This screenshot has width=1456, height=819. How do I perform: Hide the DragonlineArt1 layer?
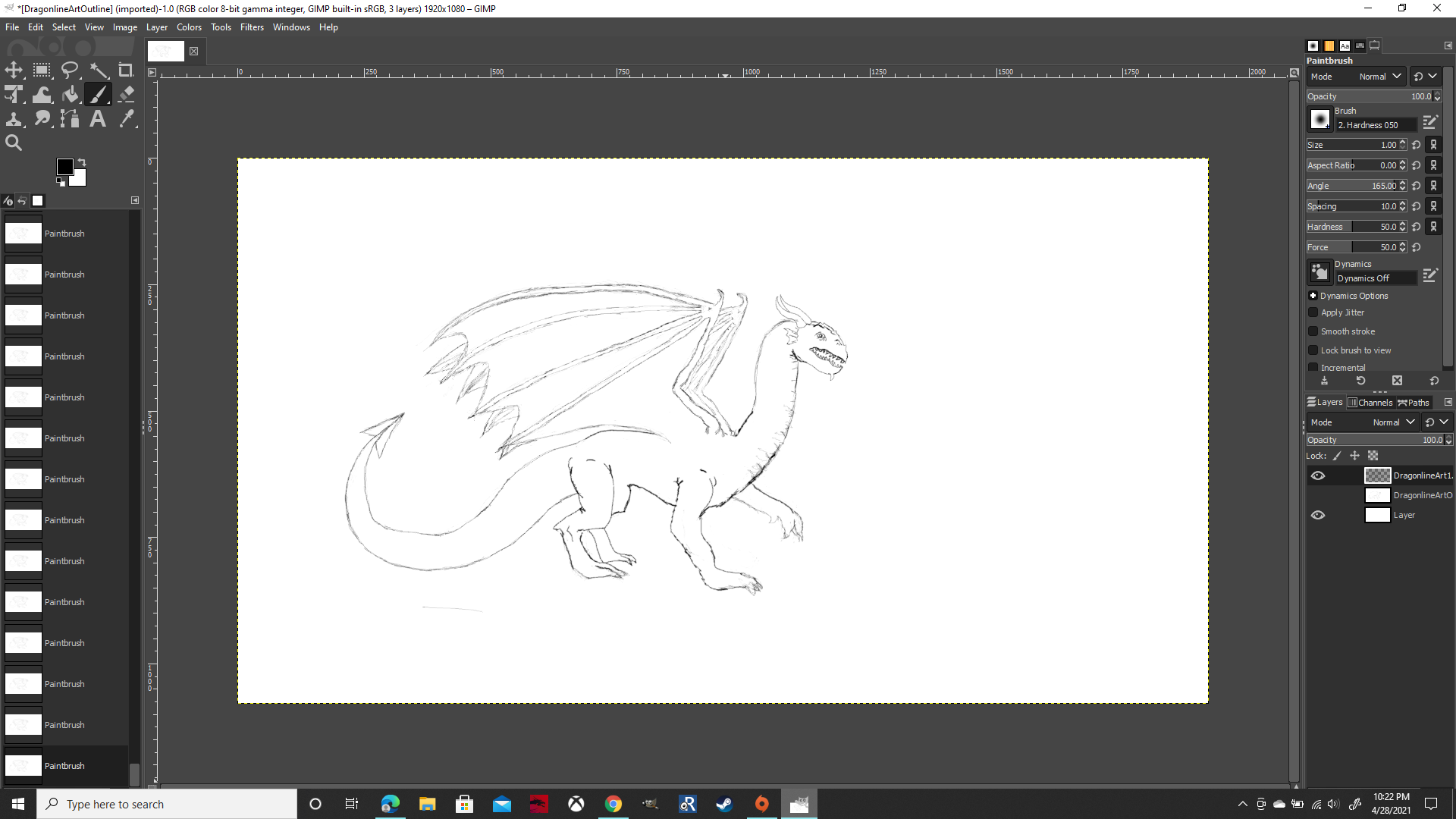coord(1318,475)
